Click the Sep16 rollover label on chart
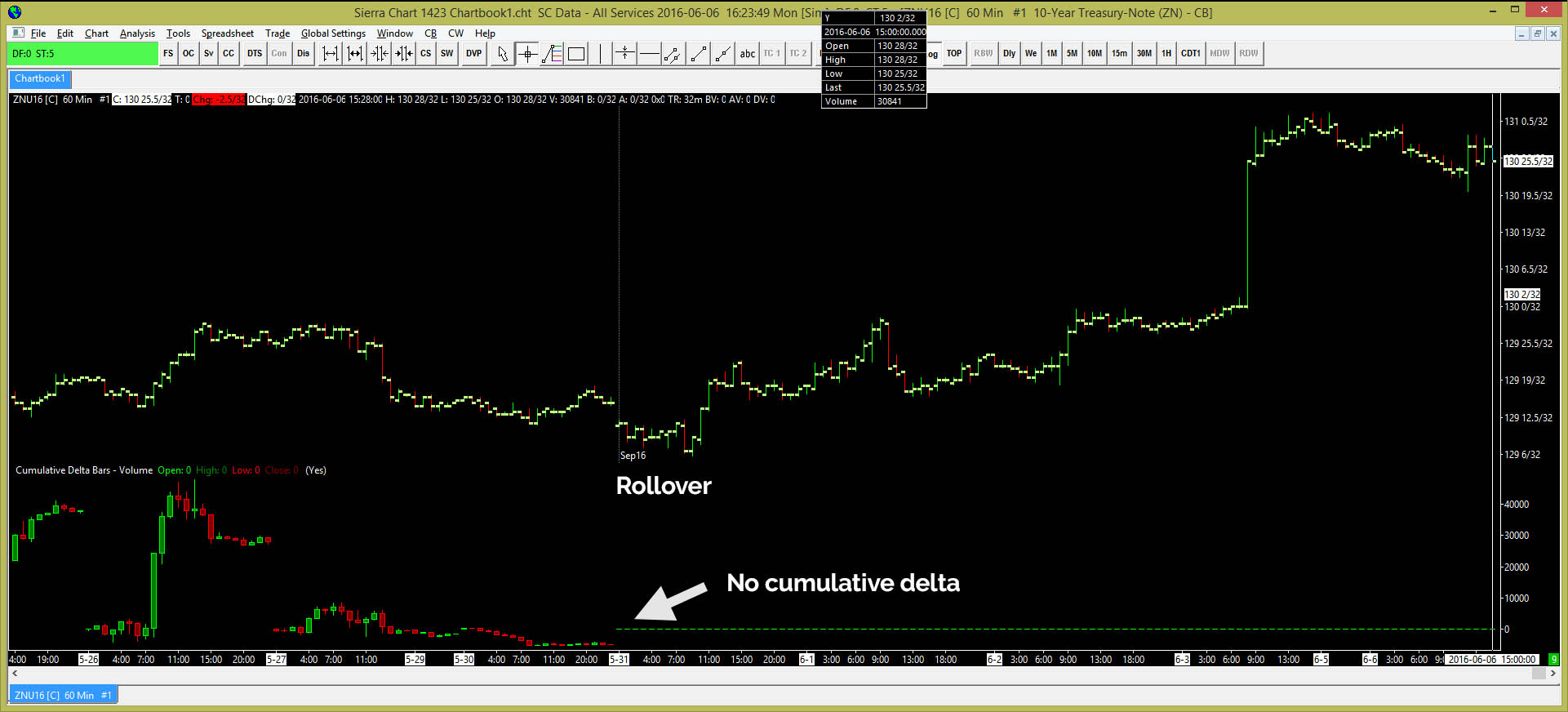This screenshot has height=712, width=1568. click(x=633, y=456)
